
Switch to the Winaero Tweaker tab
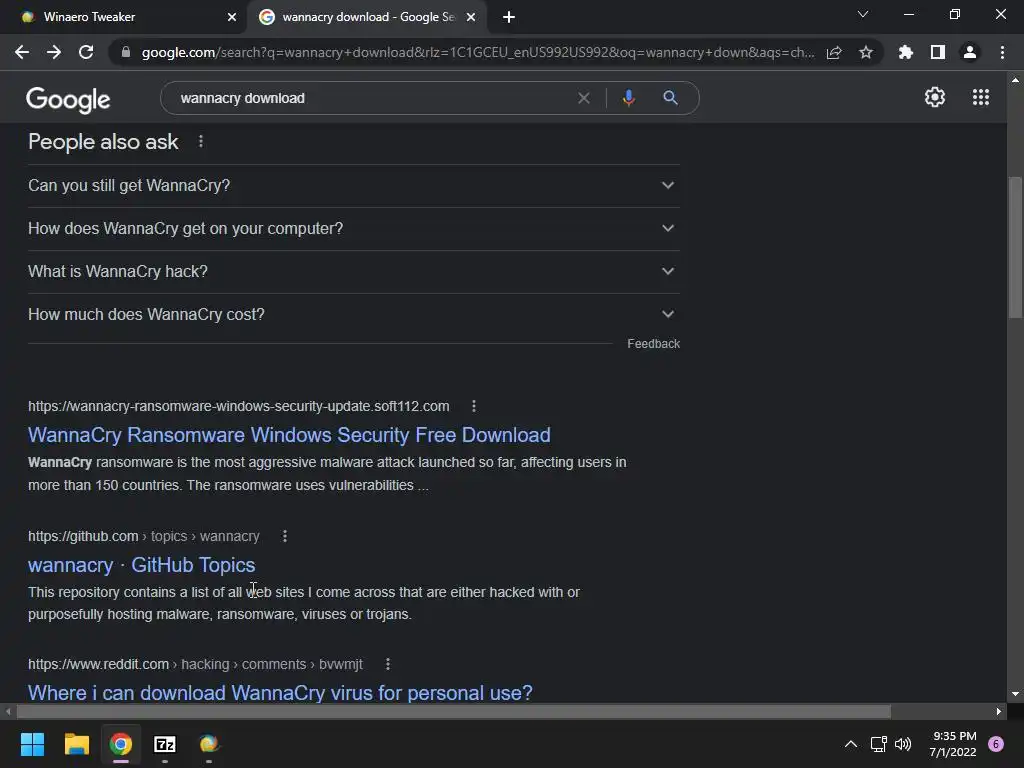(x=124, y=17)
